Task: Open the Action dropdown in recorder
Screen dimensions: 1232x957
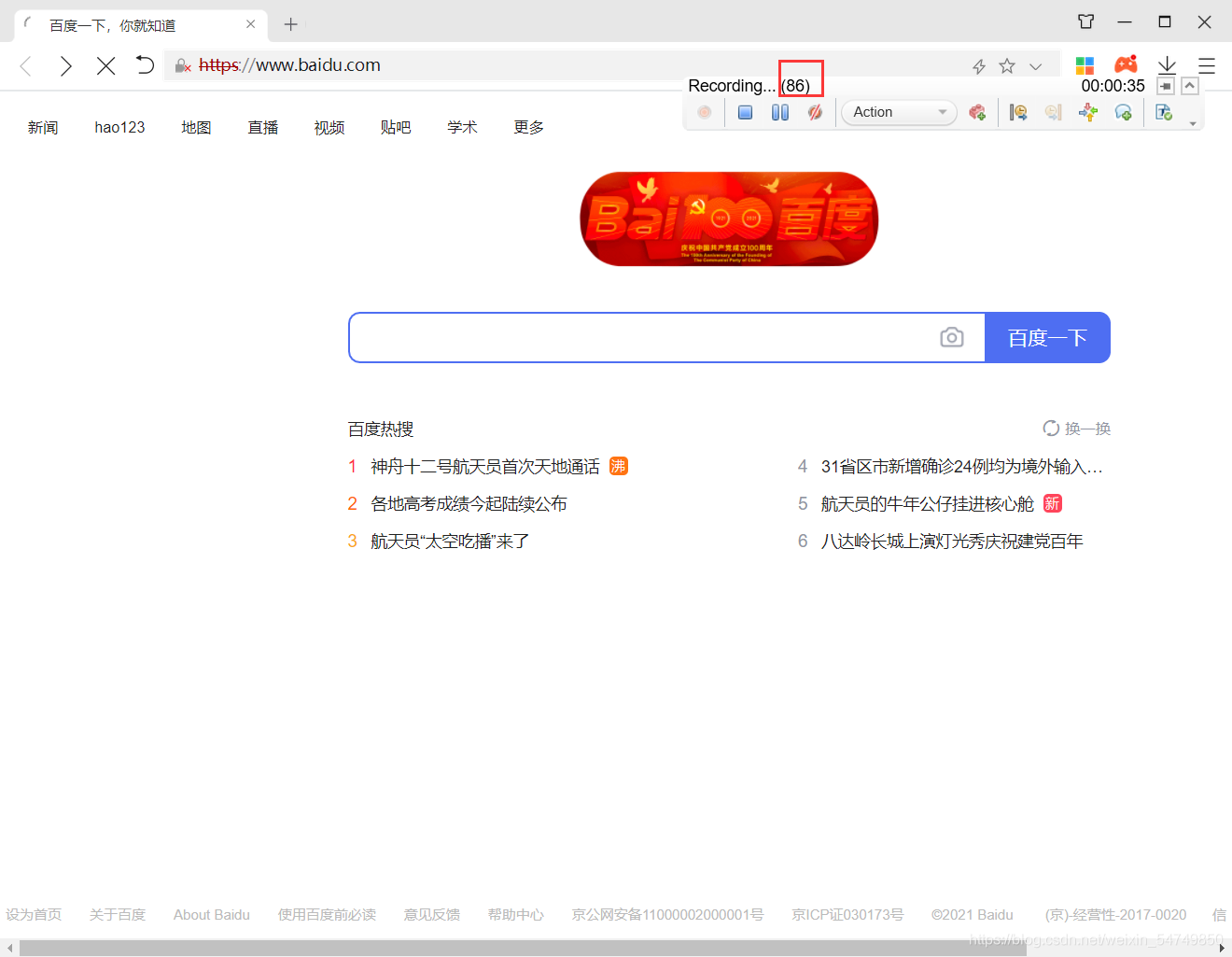Action: click(x=899, y=112)
